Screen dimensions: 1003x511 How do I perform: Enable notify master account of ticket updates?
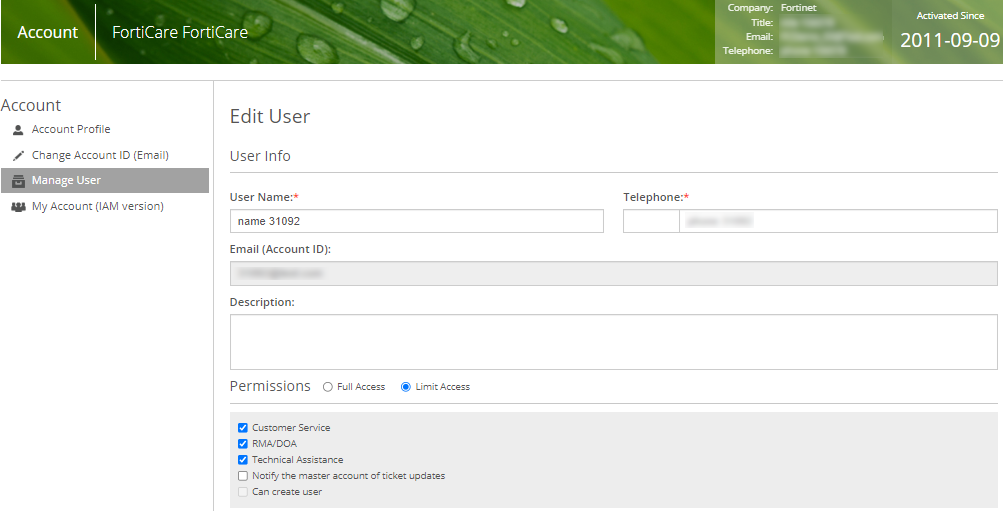pyautogui.click(x=243, y=476)
